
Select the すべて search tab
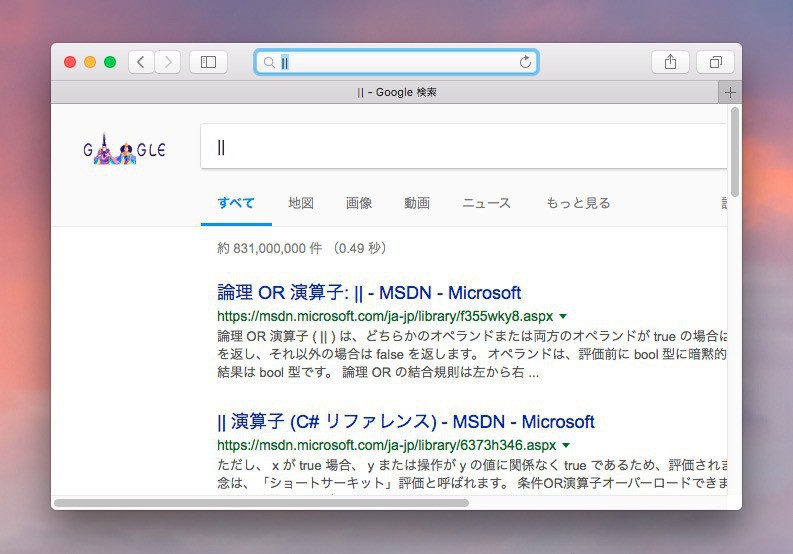[236, 203]
